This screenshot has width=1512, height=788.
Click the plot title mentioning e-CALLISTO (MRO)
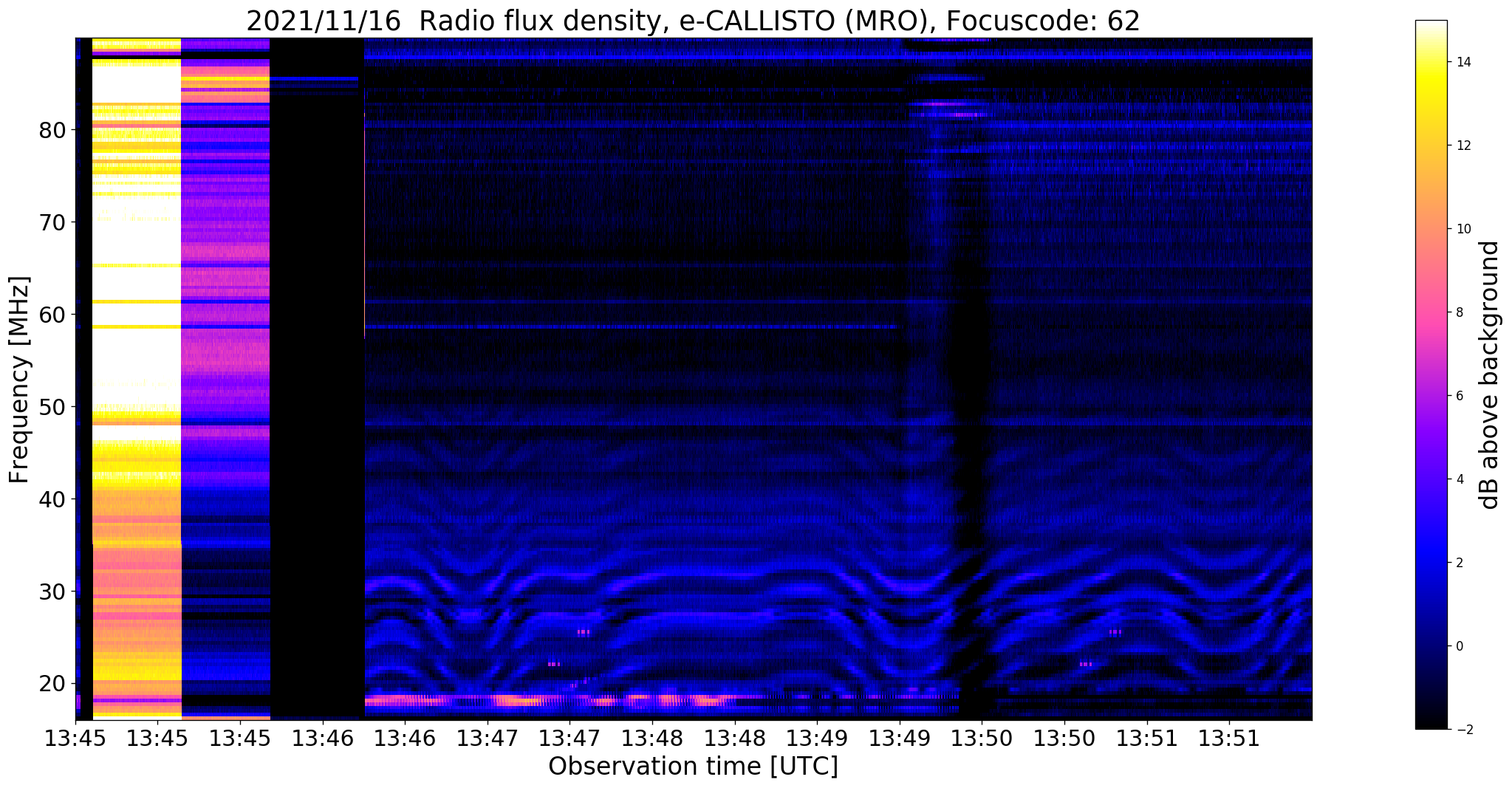(x=693, y=21)
